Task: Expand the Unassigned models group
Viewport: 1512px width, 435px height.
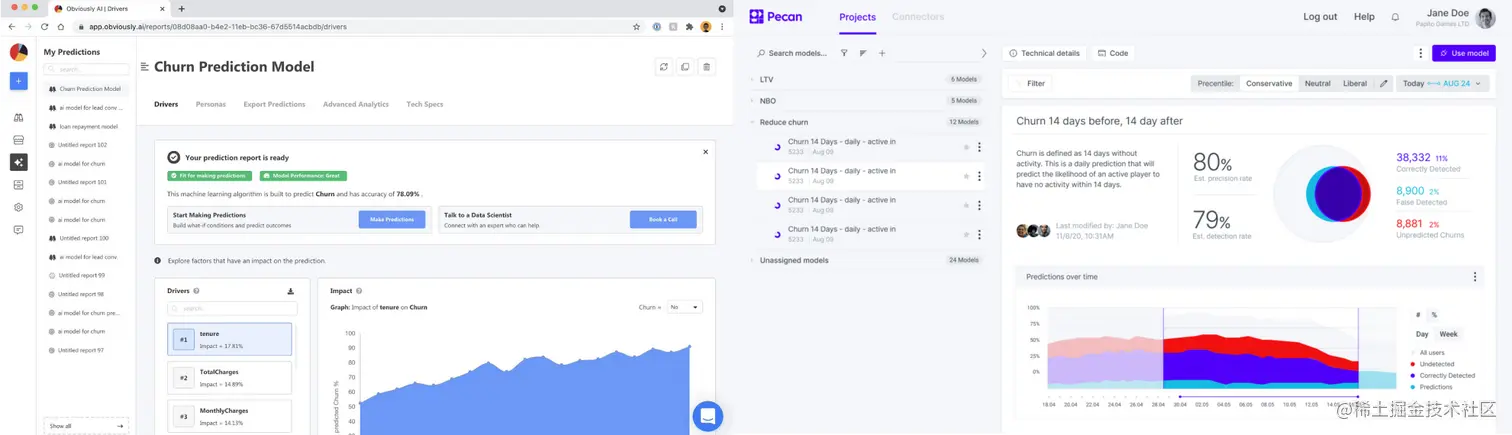Action: pos(753,260)
